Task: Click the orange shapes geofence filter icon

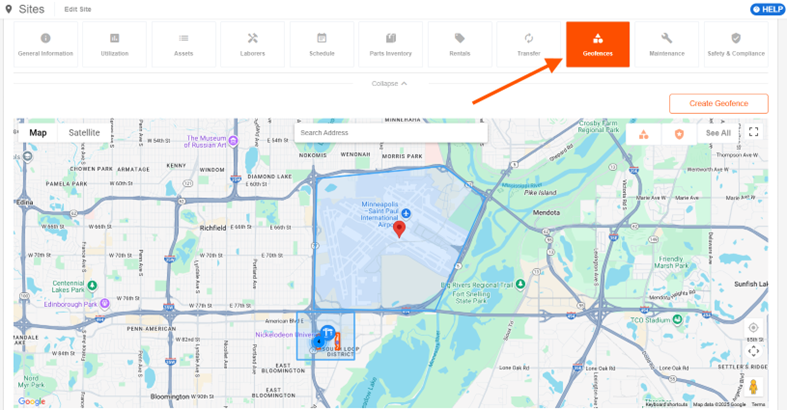Action: coord(643,133)
